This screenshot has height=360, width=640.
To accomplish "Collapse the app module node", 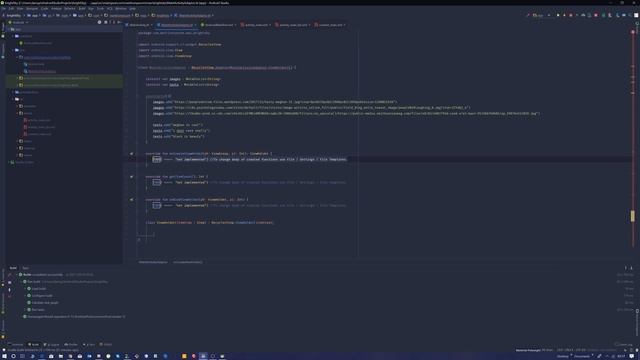I will pos(9,29).
